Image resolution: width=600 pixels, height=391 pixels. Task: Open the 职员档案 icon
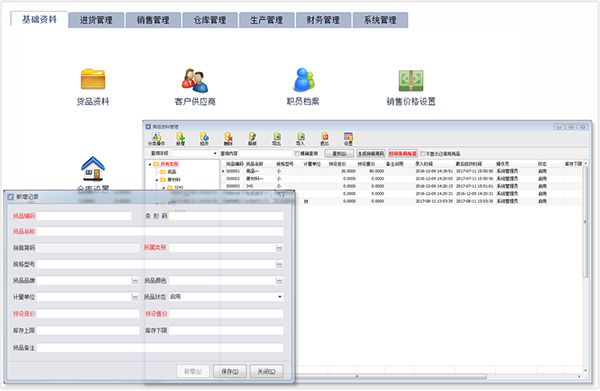tap(304, 80)
